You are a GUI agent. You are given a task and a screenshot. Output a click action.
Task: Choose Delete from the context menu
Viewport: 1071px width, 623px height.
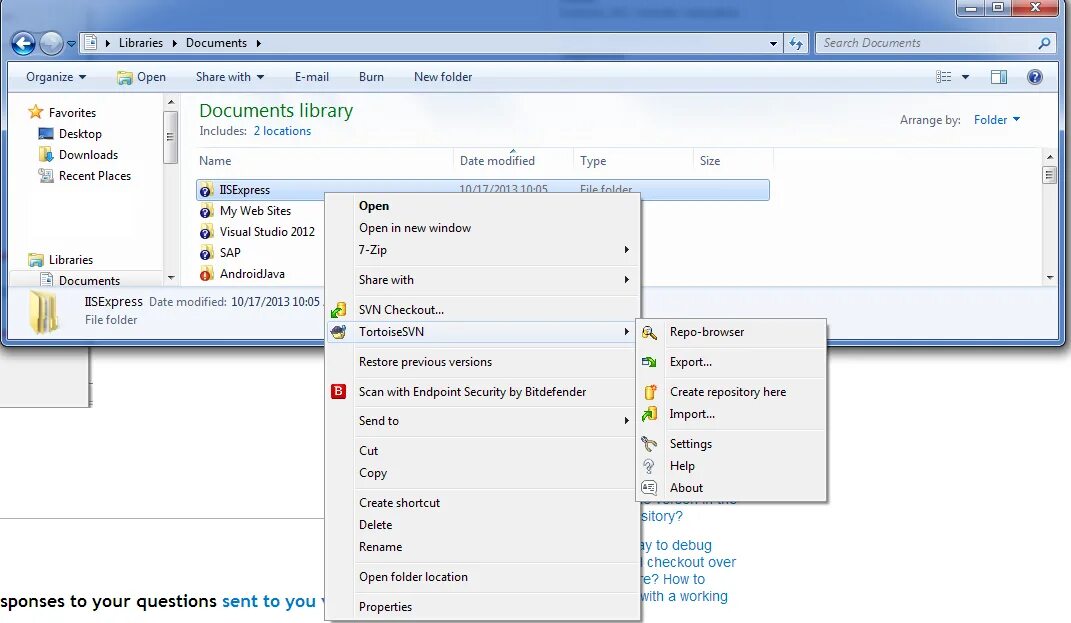[482, 525]
